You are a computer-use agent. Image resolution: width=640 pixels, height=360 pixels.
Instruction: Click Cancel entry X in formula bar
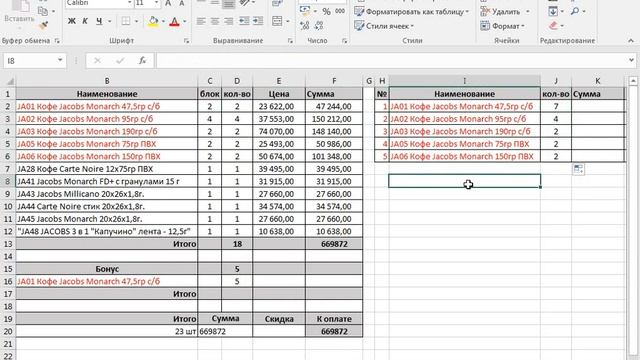(x=97, y=61)
